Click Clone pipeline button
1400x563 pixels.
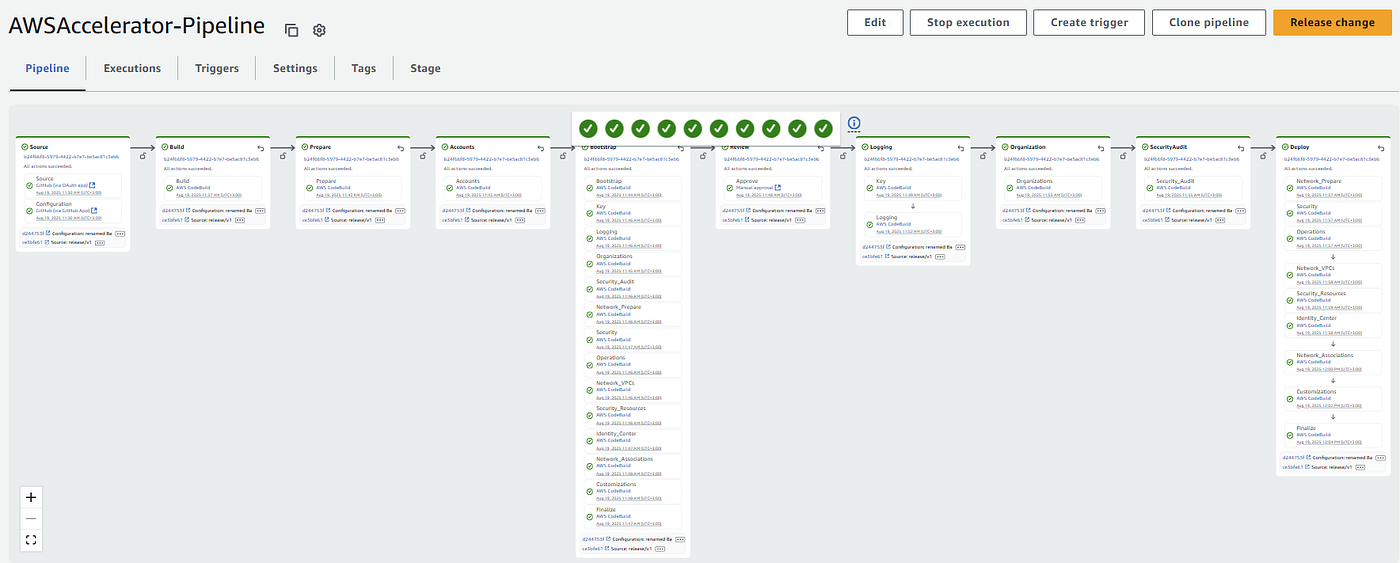pos(1208,23)
